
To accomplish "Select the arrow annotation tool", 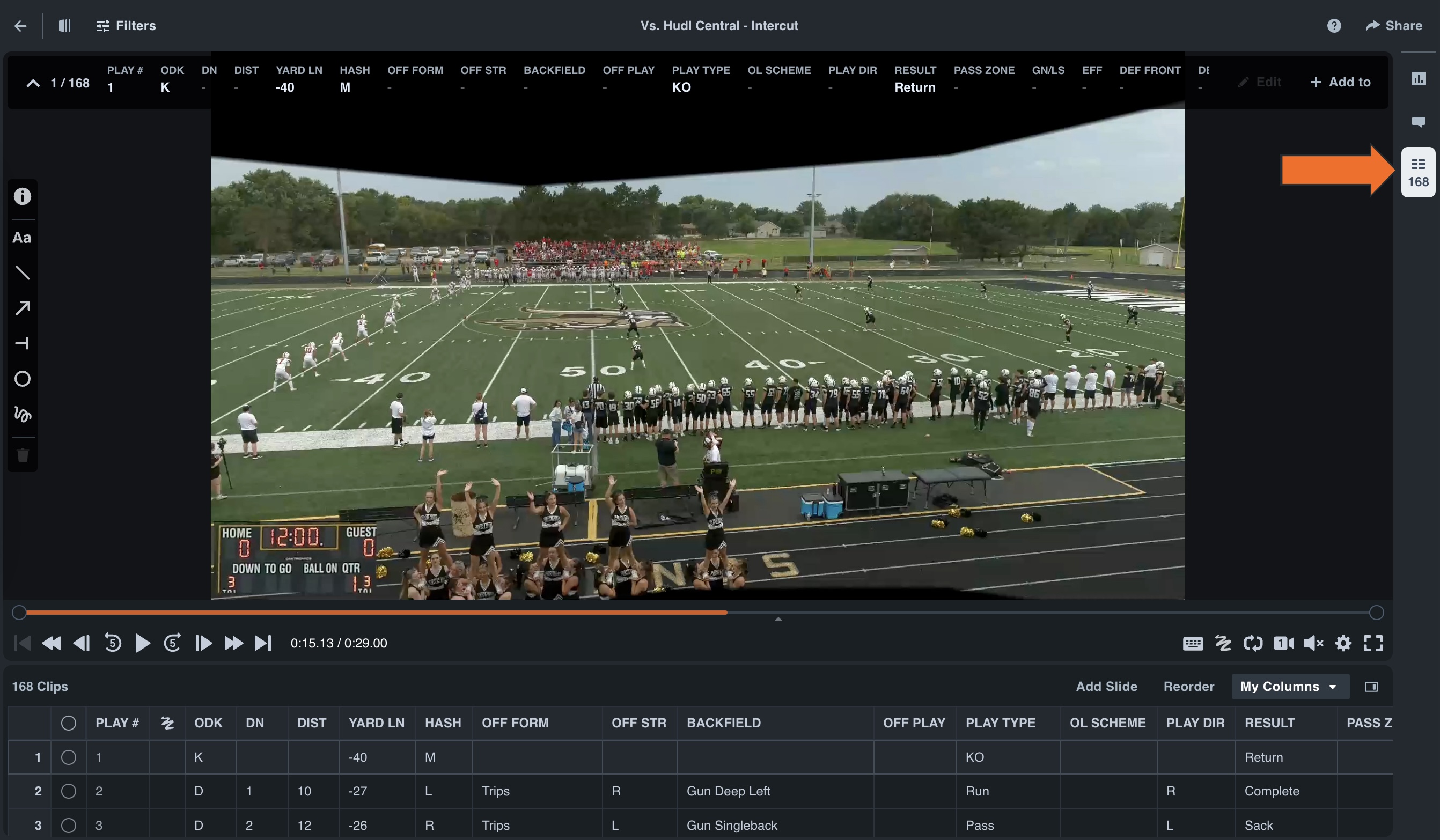I will tap(23, 308).
